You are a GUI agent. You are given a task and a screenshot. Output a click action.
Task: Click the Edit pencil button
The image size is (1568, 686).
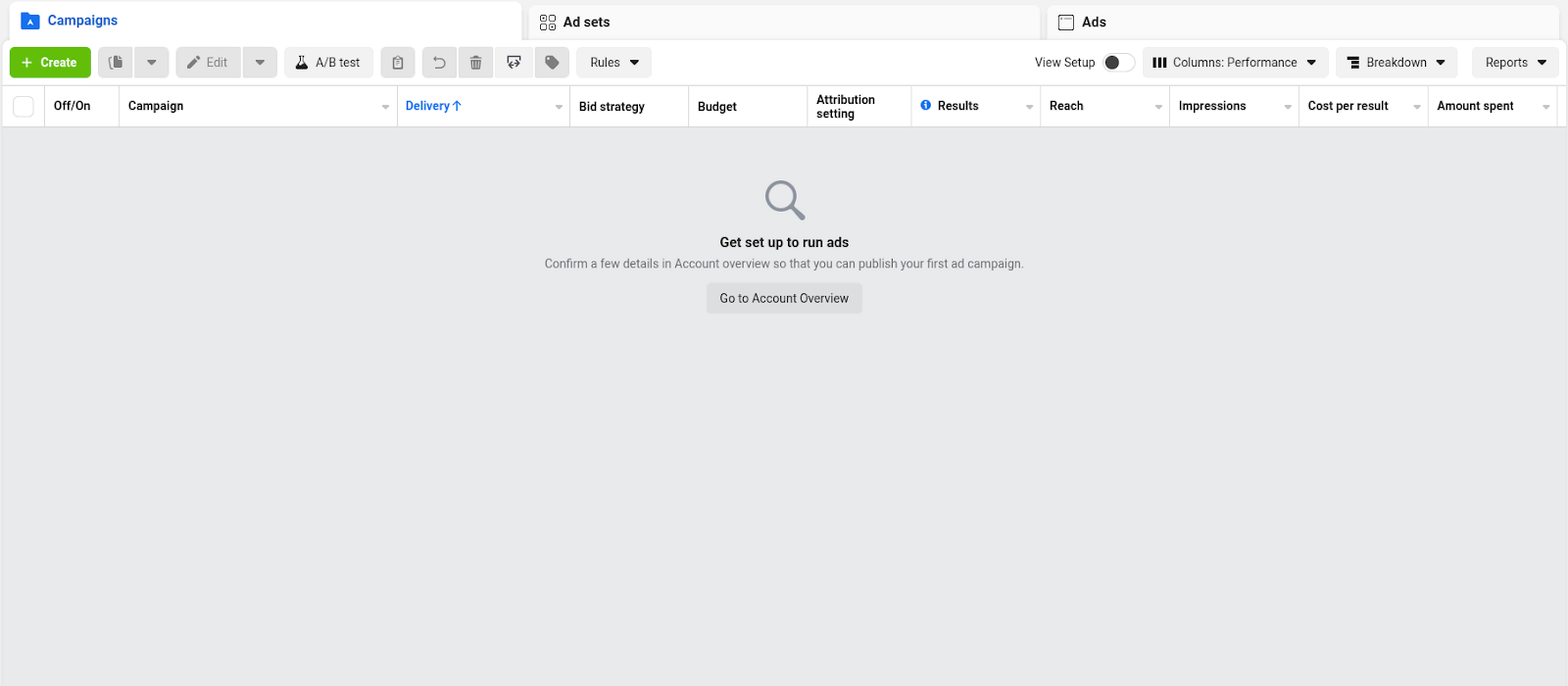208,63
